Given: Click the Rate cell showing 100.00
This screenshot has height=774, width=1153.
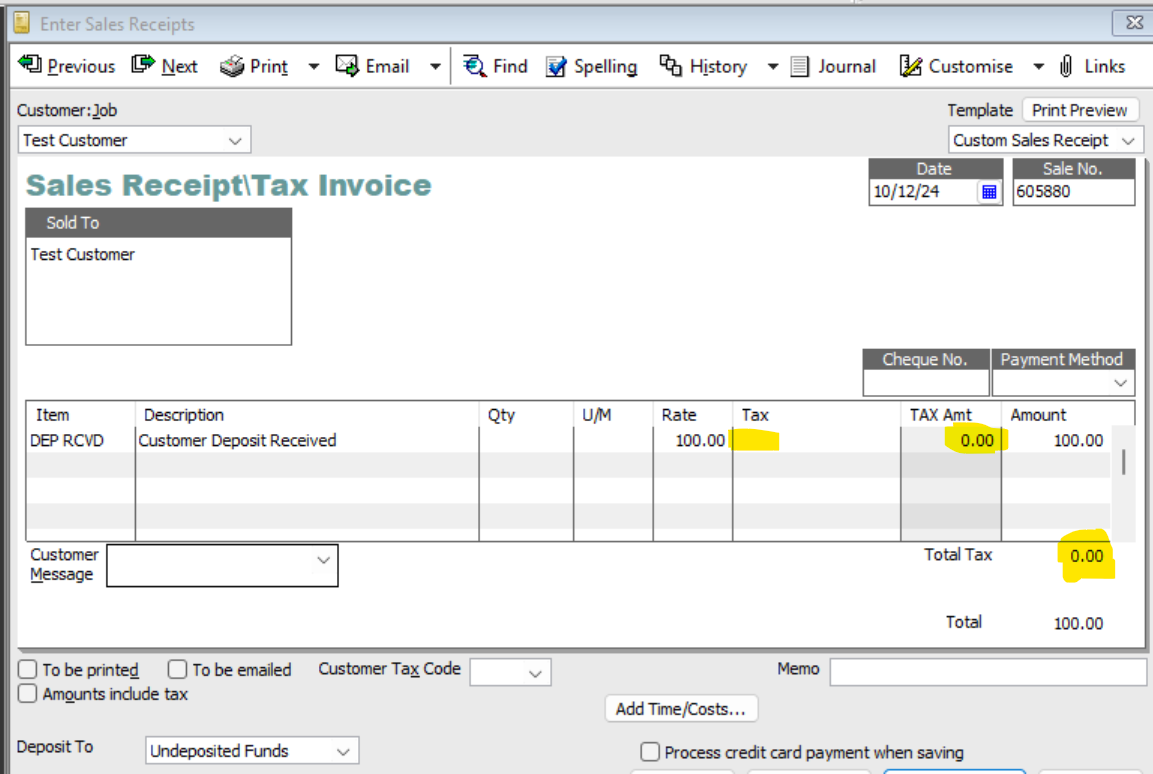Looking at the screenshot, I should tap(693, 440).
